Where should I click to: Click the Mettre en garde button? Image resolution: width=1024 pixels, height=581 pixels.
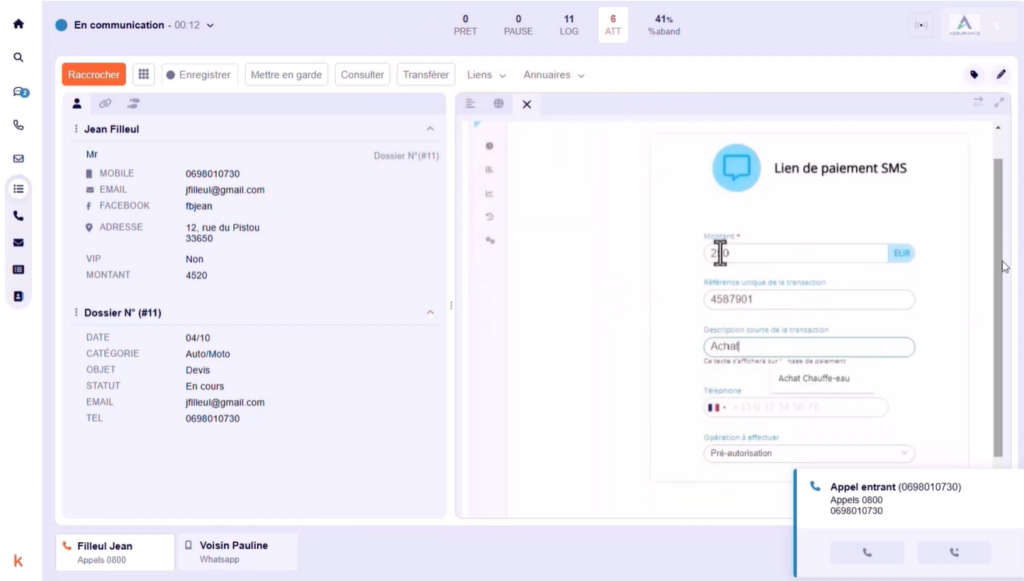point(286,75)
